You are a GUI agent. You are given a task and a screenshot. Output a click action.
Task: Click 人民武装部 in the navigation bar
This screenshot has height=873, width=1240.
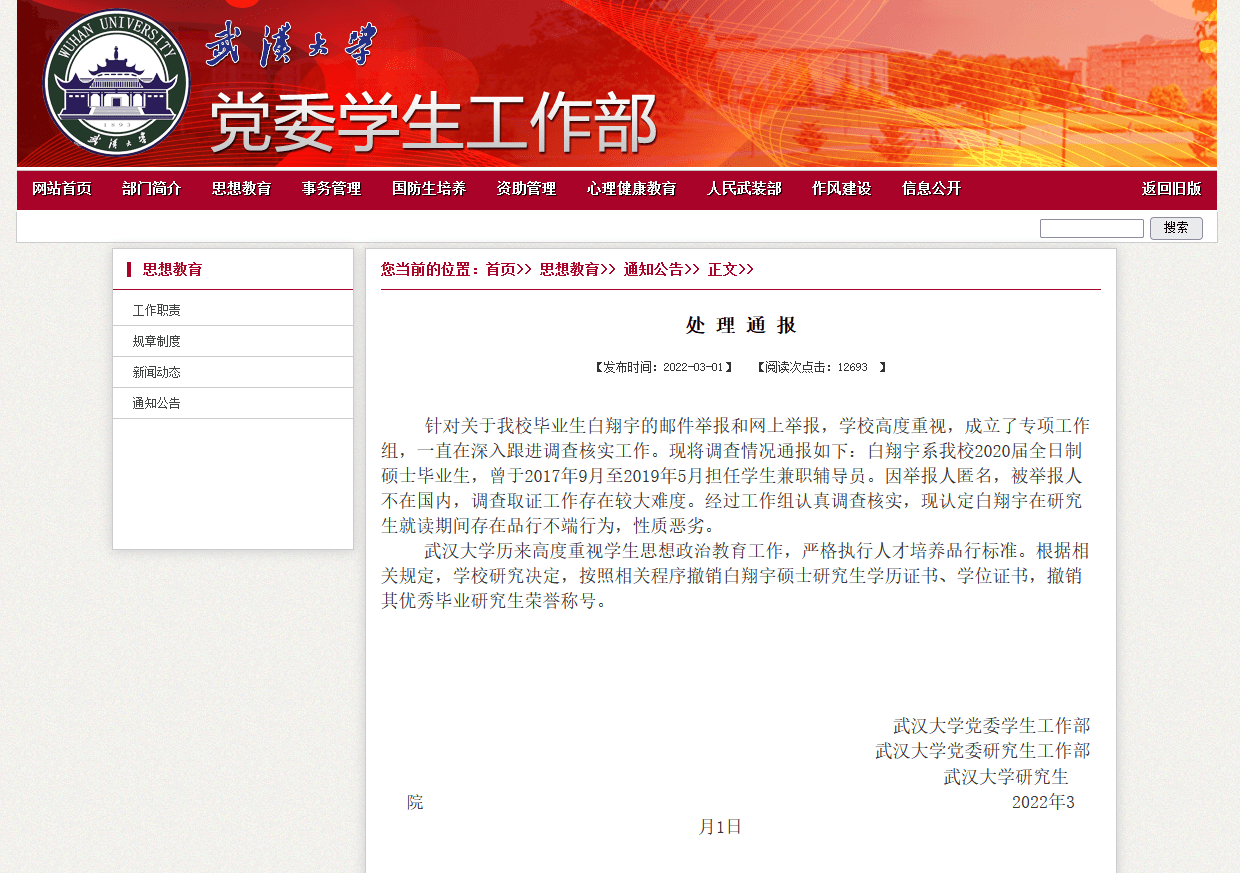(744, 189)
